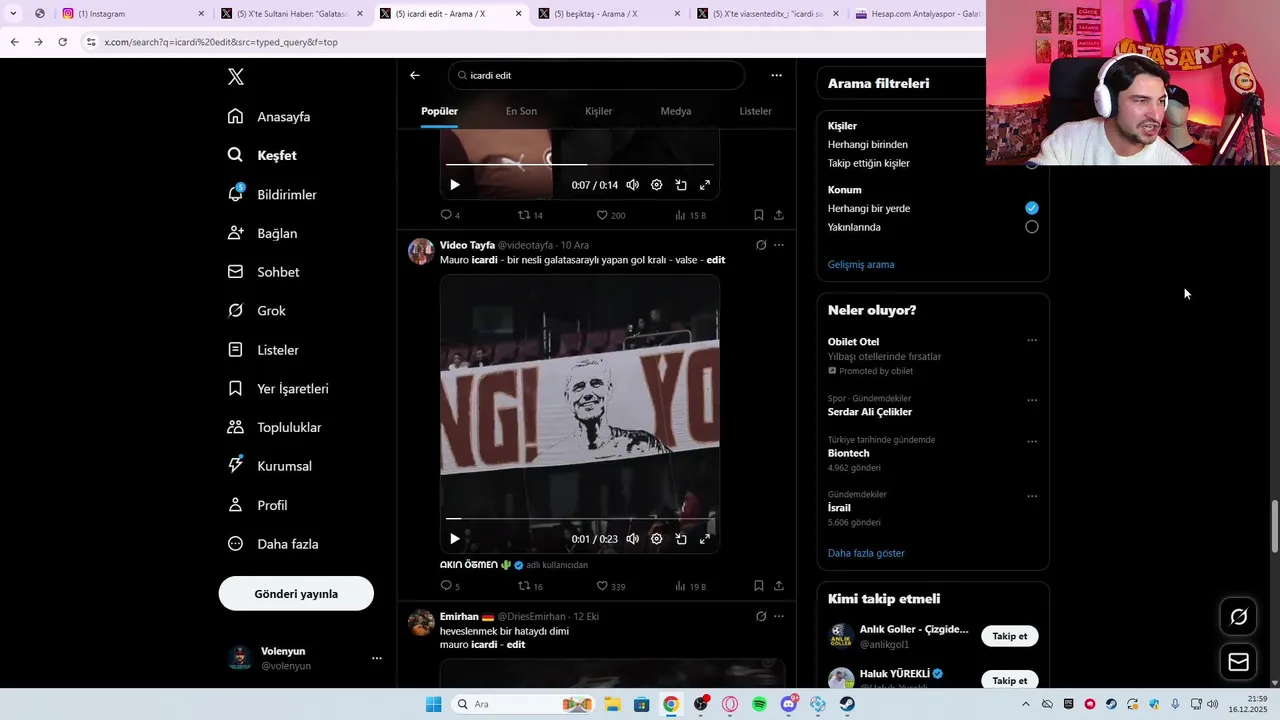Expand Daha fazla menu
The width and height of the screenshot is (1280, 720).
[x=273, y=544]
